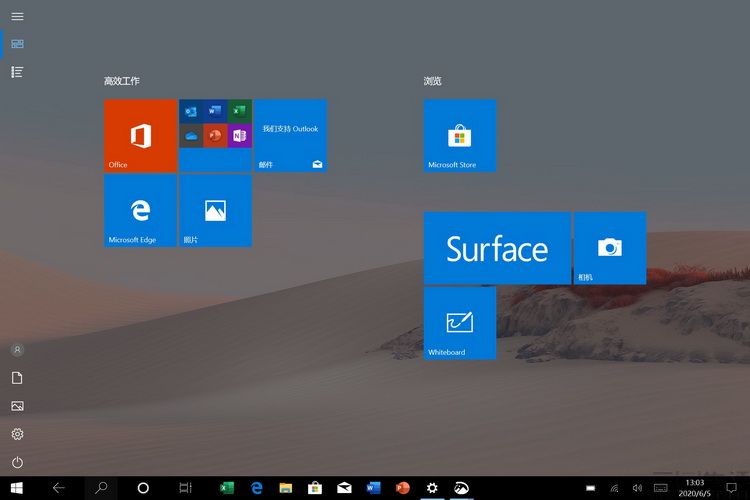
Task: Click the taskbar Back arrow
Action: [59, 488]
